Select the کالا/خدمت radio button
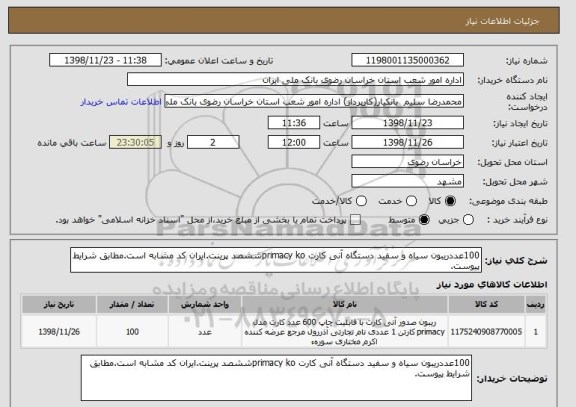The image size is (576, 407). (361, 201)
